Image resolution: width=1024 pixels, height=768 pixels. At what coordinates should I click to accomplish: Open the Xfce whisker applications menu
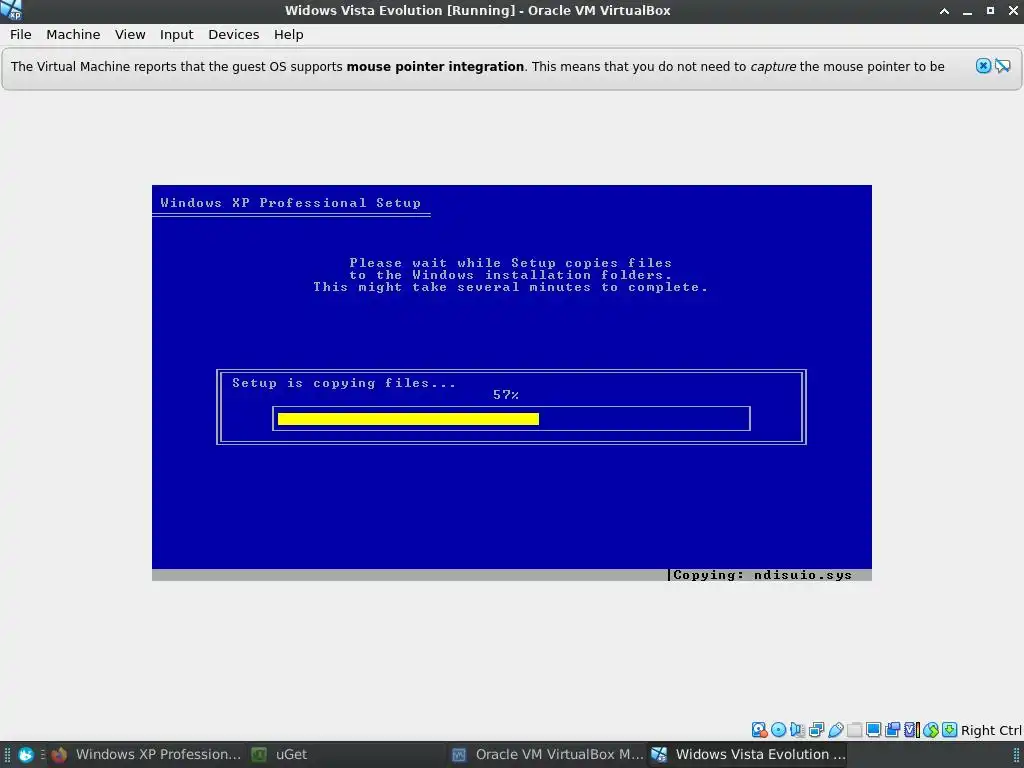[x=25, y=755]
